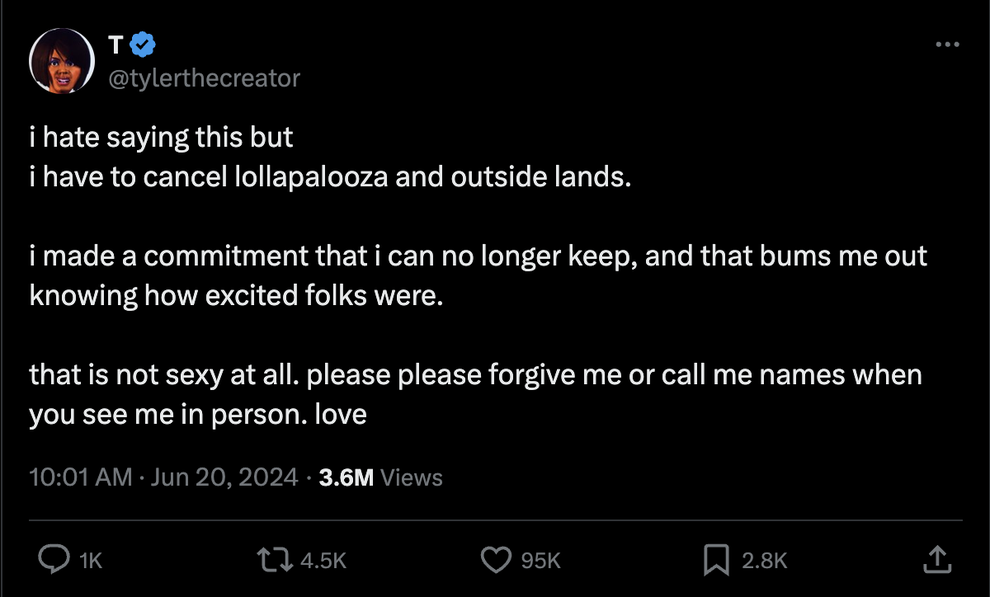Click the line about canceling lollapalooza
The width and height of the screenshot is (990, 597).
(330, 178)
